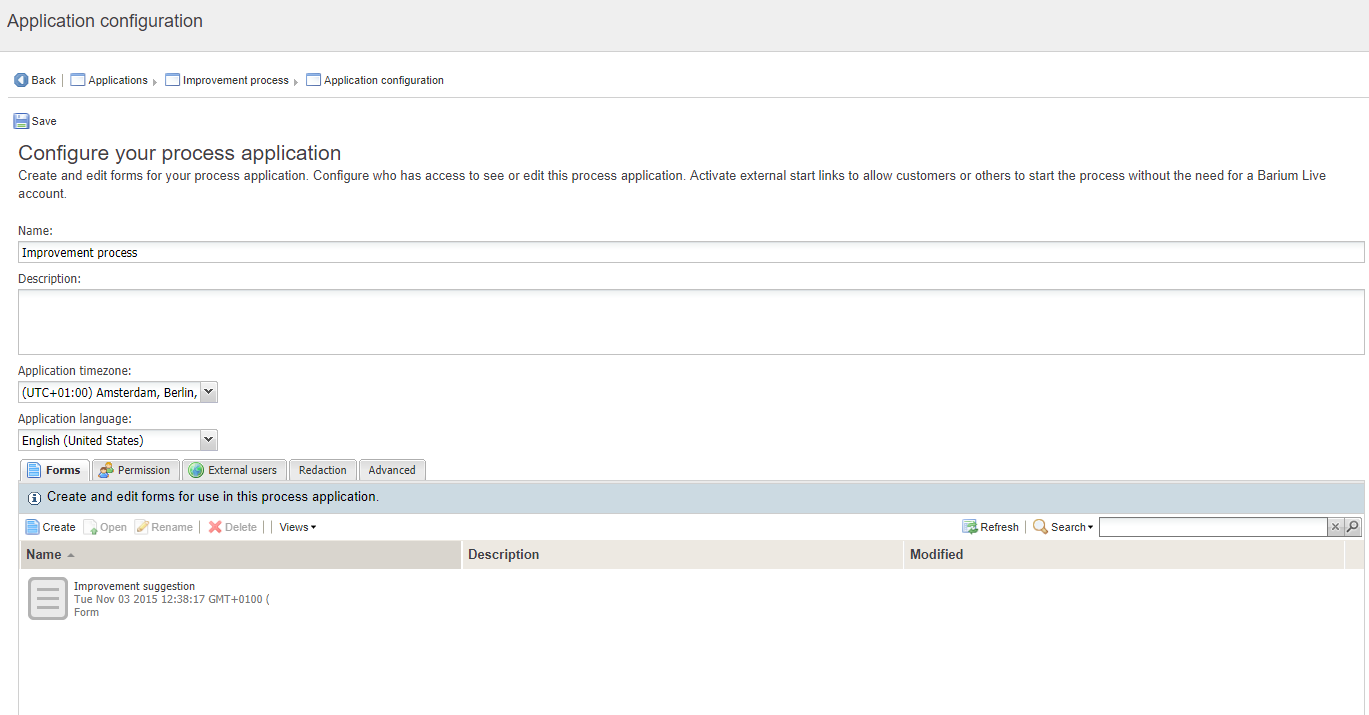
Task: Click the Refresh icon
Action: [x=969, y=526]
